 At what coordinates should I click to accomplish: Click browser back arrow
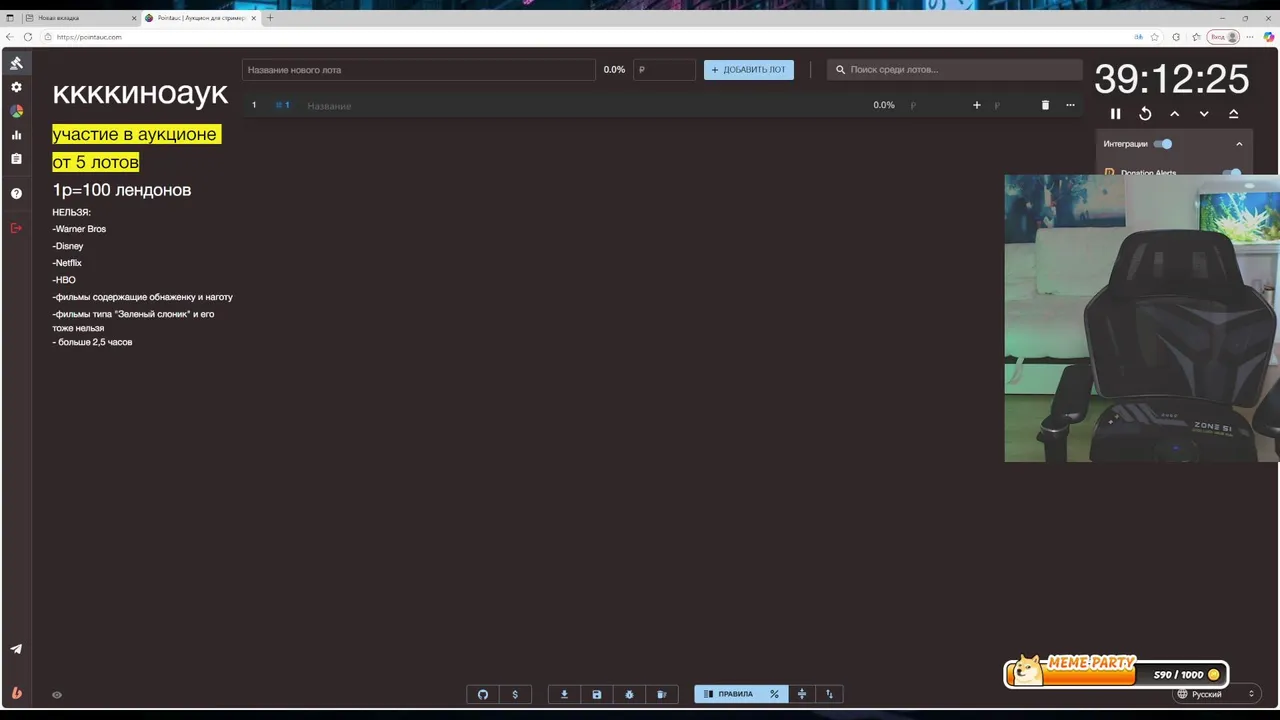pyautogui.click(x=10, y=37)
